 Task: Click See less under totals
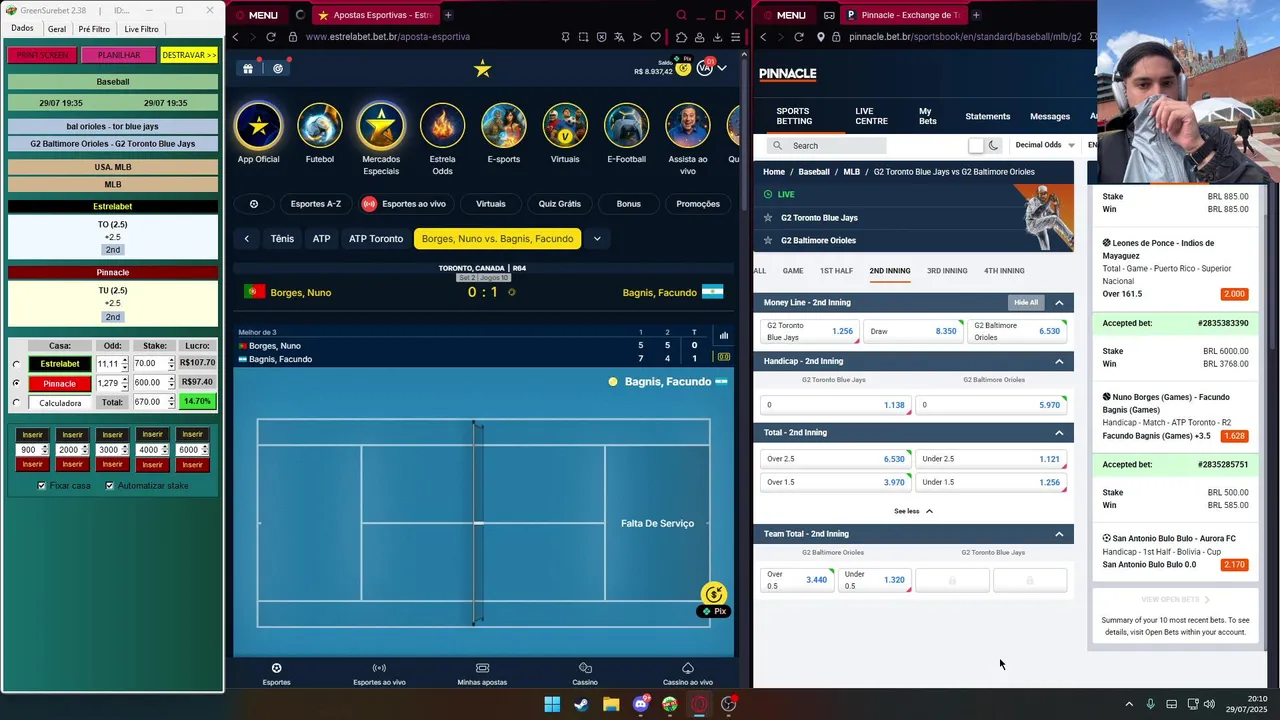tap(913, 511)
